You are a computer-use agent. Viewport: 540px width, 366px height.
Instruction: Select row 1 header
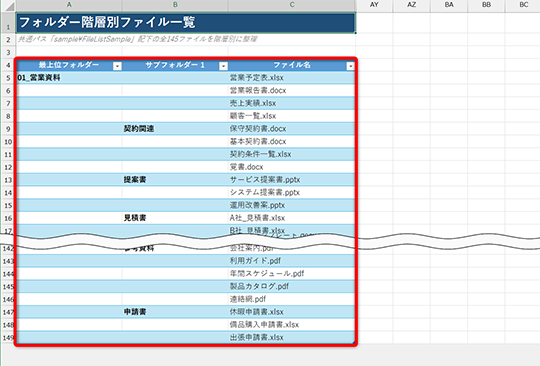pyautogui.click(x=8, y=22)
